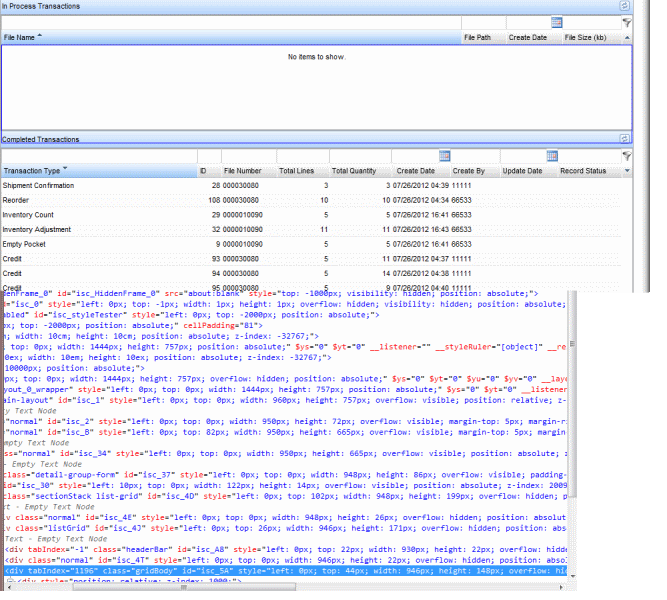The image size is (667, 600).
Task: Click the File Size (kb) column header
Action: coord(585,37)
